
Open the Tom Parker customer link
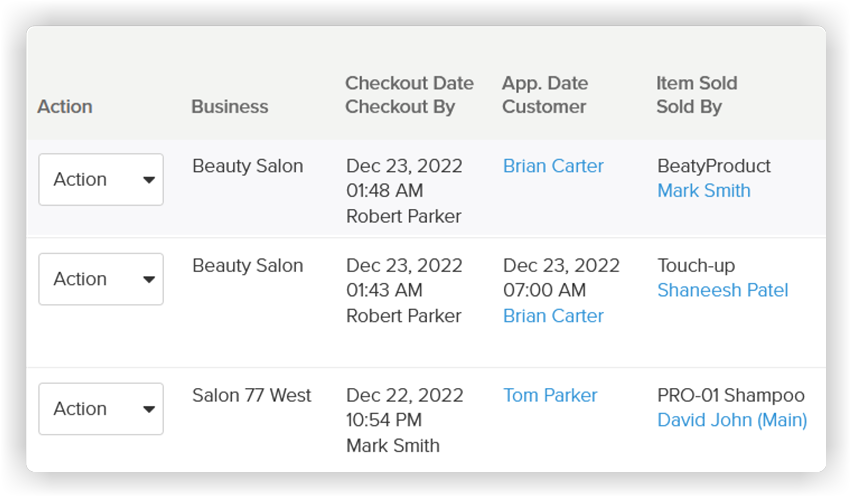(x=550, y=396)
